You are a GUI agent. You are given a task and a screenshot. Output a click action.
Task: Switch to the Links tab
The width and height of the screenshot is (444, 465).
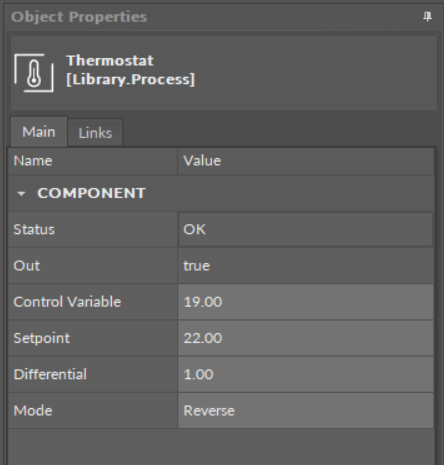point(95,133)
